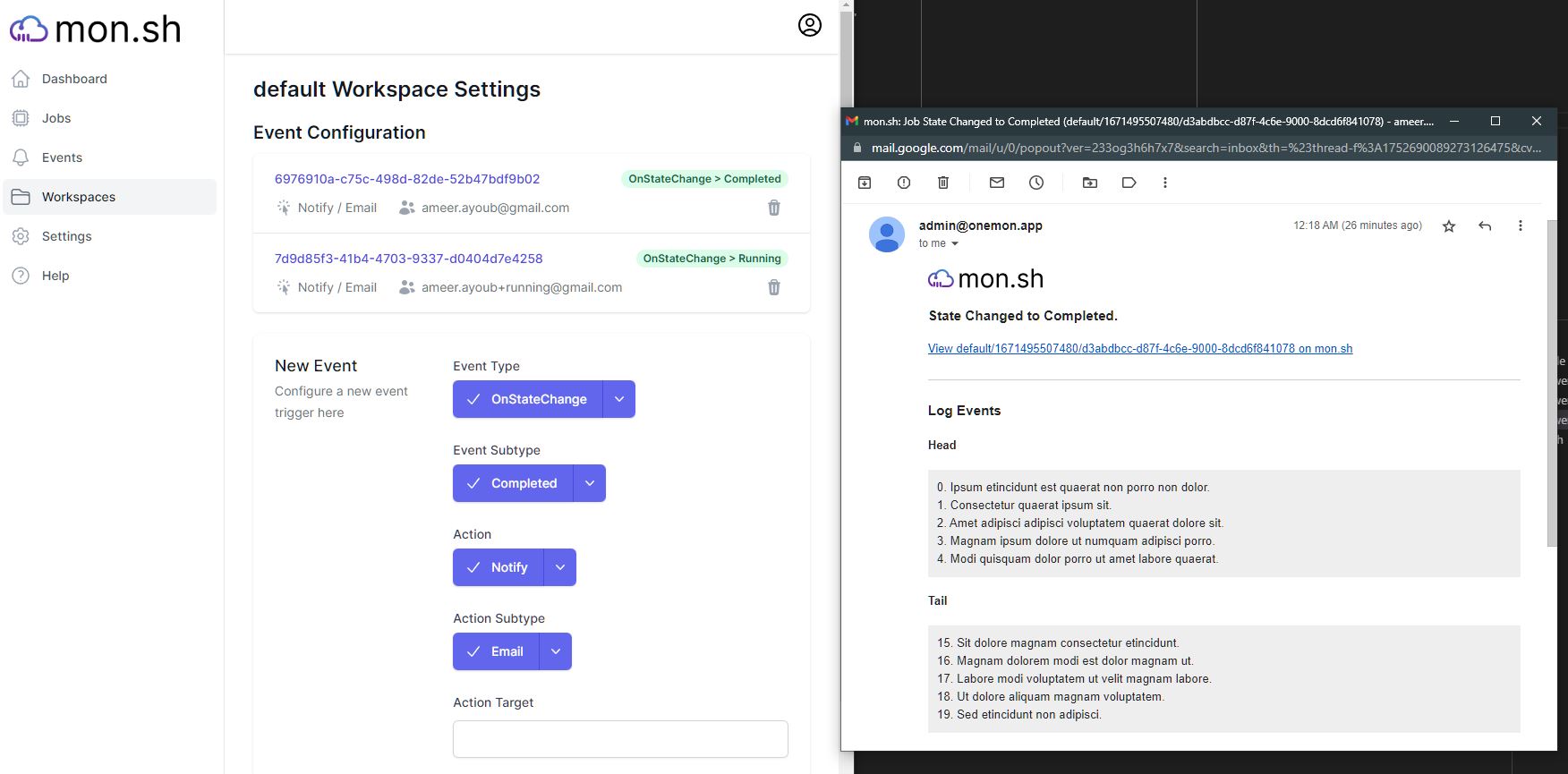
Task: Click the Jobs chip icon
Action: click(21, 118)
